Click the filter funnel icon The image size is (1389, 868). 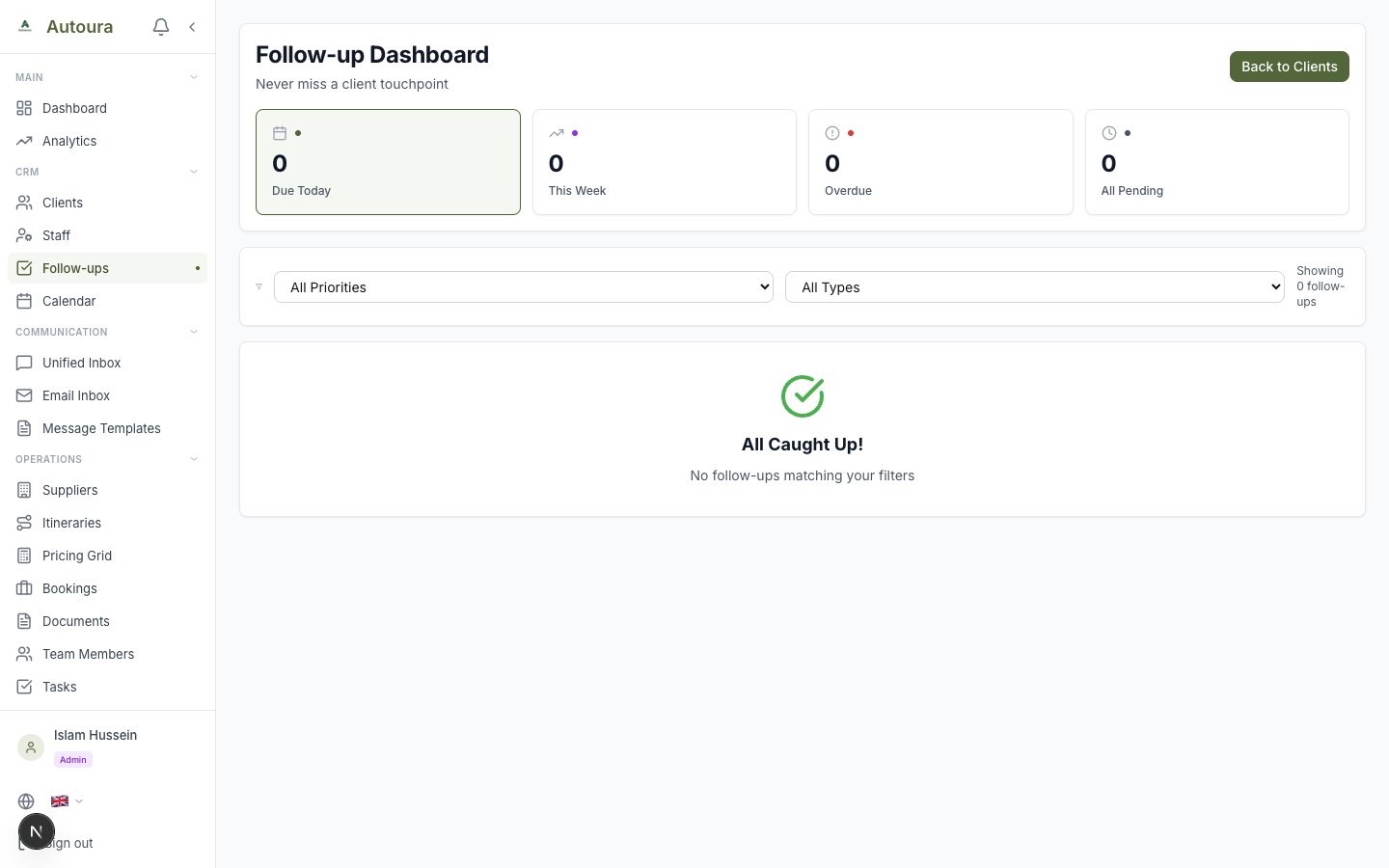[259, 286]
